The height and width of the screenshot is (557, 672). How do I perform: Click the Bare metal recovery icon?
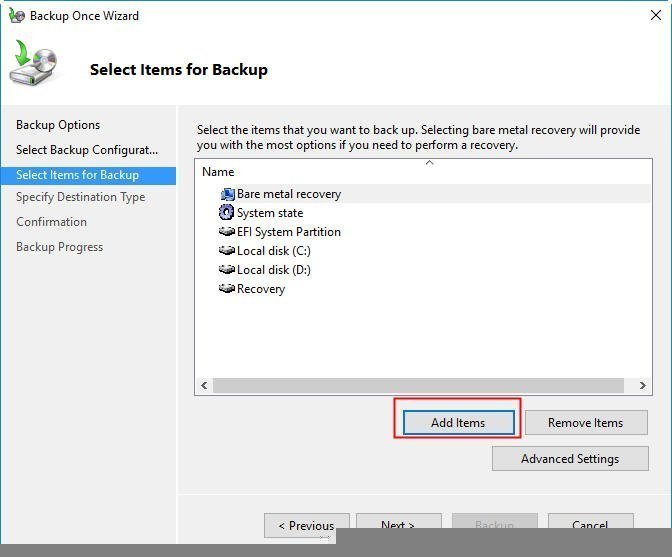coord(227,194)
